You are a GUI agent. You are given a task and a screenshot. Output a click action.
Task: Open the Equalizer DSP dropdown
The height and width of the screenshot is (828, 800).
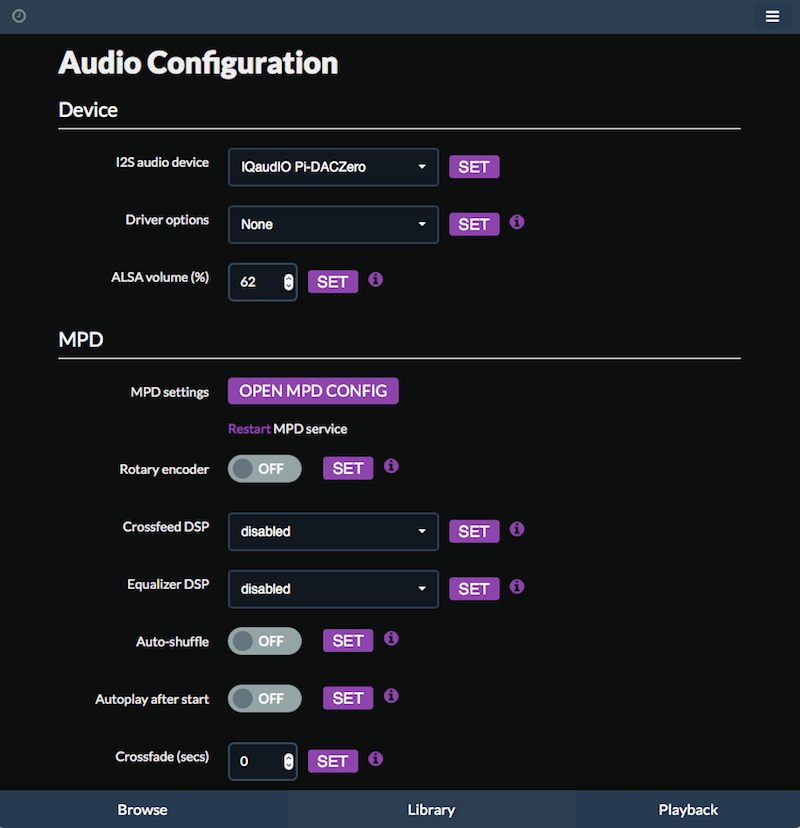coord(333,589)
